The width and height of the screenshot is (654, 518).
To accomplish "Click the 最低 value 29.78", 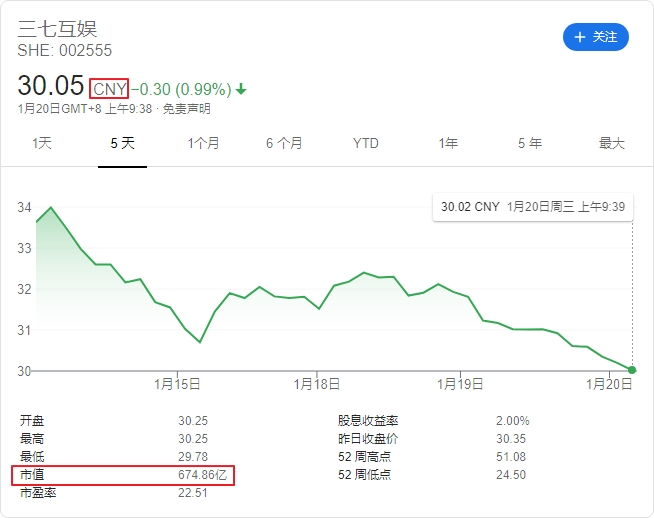I will tap(193, 457).
